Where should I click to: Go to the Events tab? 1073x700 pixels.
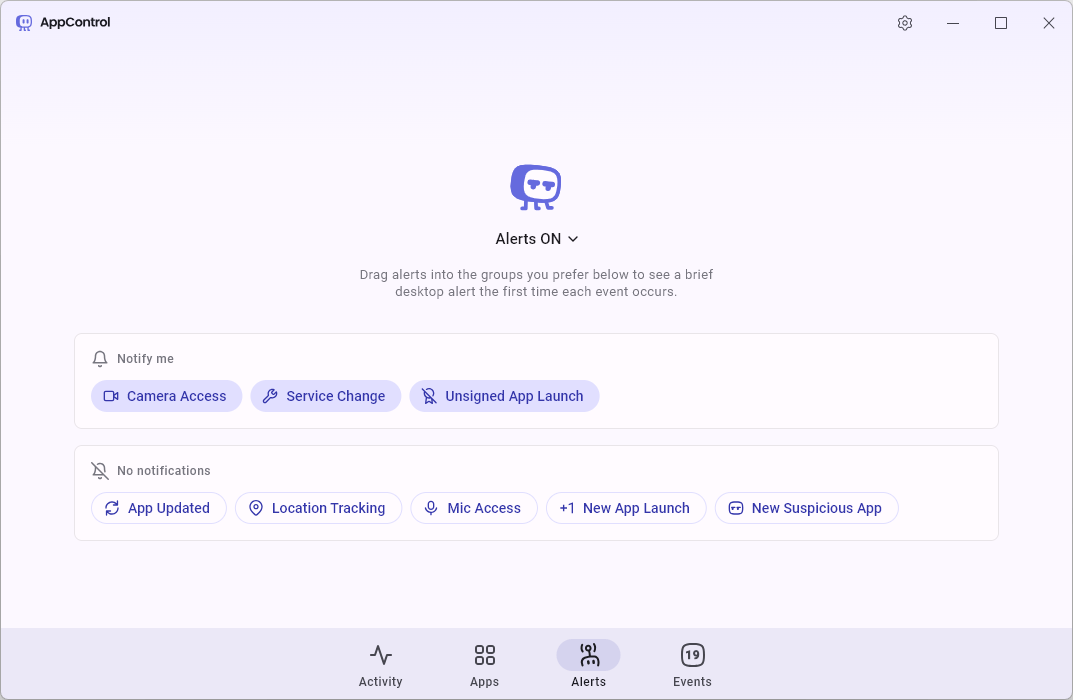pyautogui.click(x=692, y=665)
